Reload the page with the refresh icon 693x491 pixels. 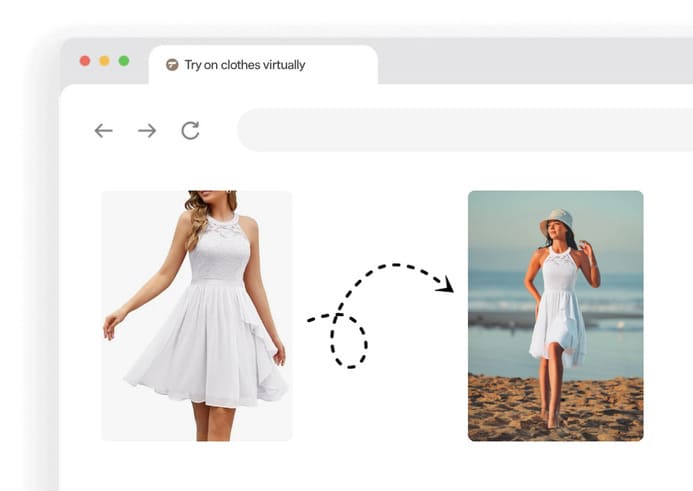[x=190, y=130]
